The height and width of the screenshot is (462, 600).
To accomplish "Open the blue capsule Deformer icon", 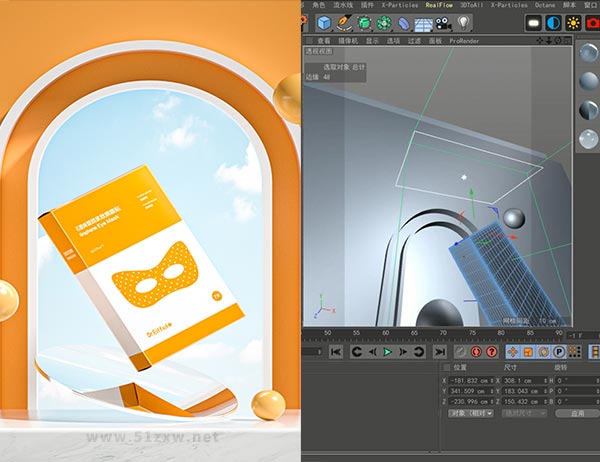I will pyautogui.click(x=404, y=23).
